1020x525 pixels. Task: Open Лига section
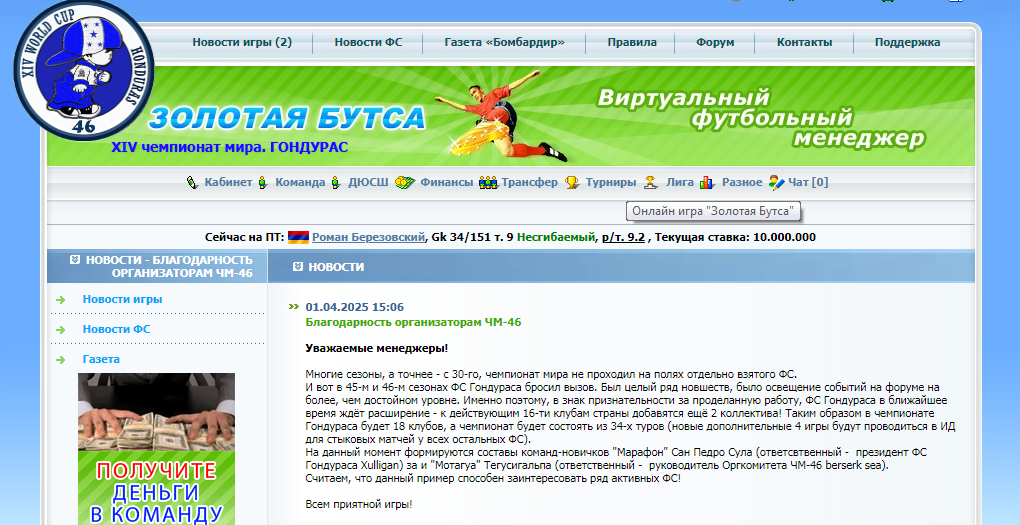(x=679, y=182)
